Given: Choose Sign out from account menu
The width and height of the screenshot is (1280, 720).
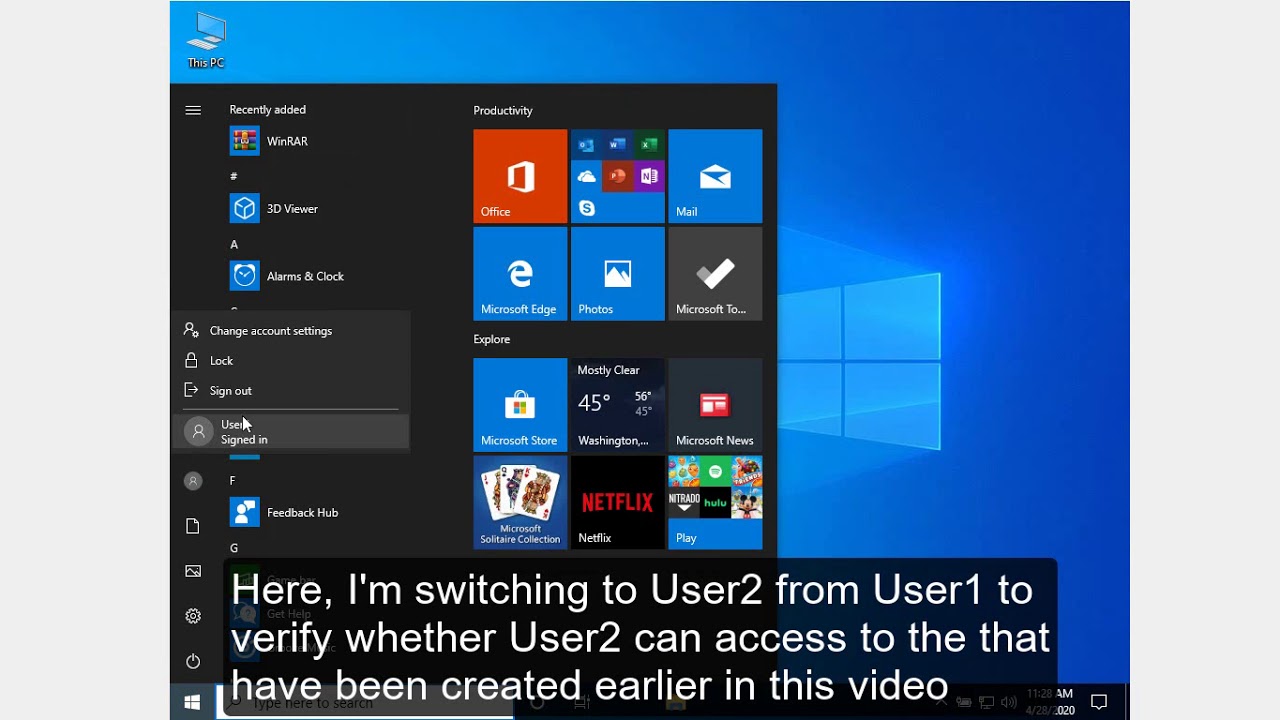Looking at the screenshot, I should (x=291, y=391).
